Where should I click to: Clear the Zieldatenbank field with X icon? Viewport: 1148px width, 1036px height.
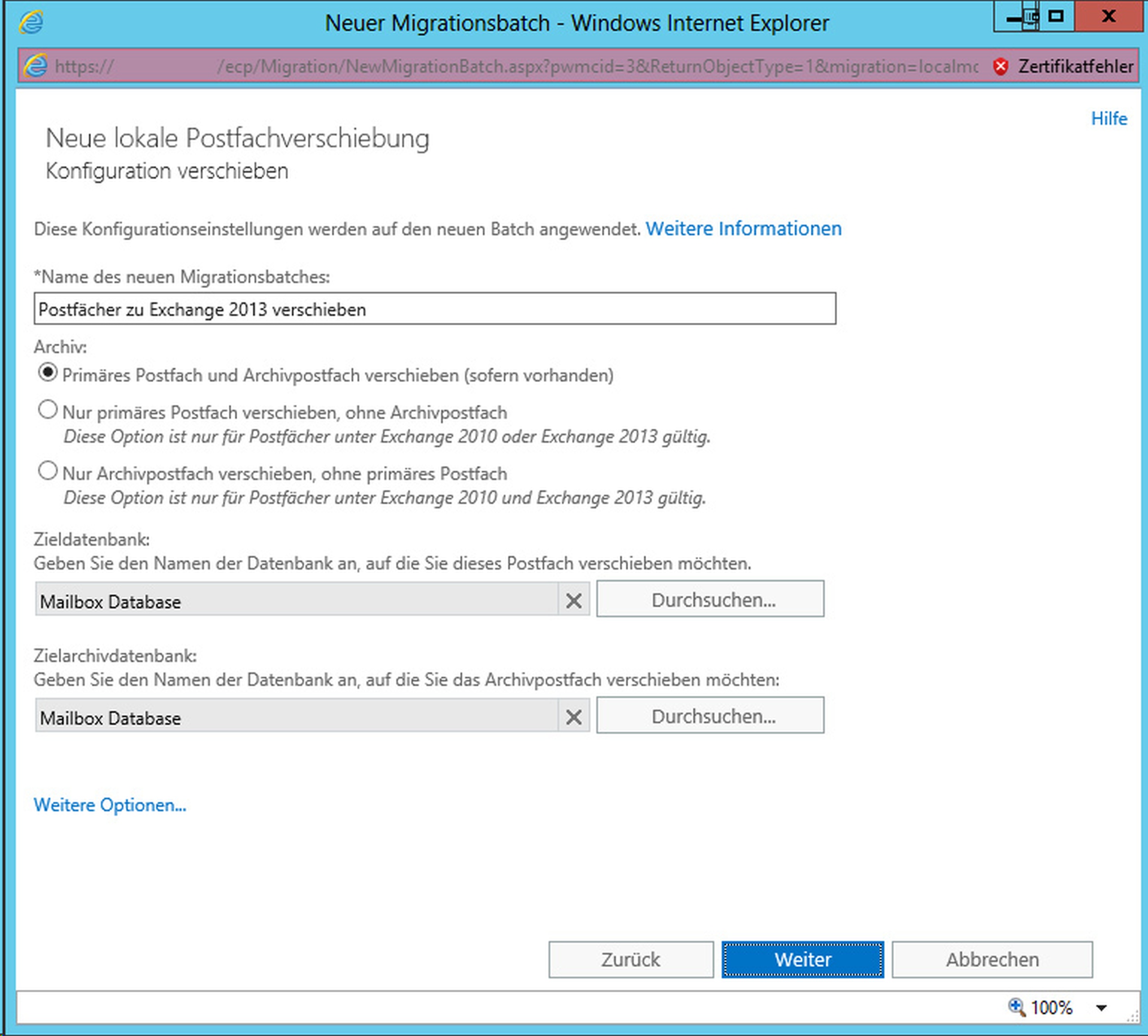pos(574,601)
